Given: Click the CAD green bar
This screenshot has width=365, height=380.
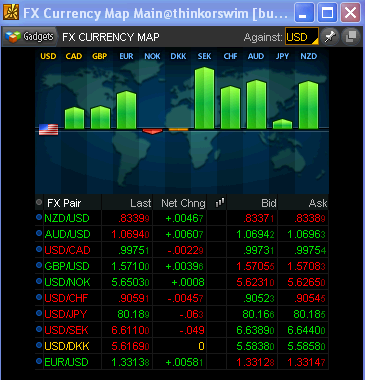Looking at the screenshot, I should (x=74, y=118).
